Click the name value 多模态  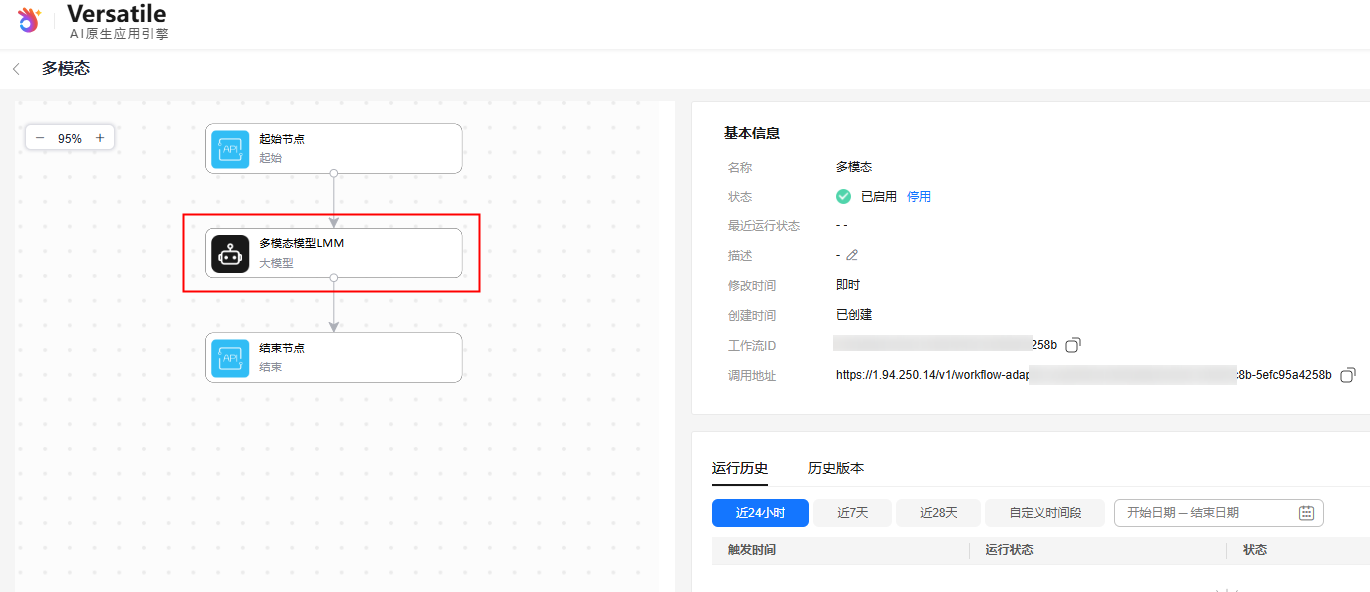(854, 167)
